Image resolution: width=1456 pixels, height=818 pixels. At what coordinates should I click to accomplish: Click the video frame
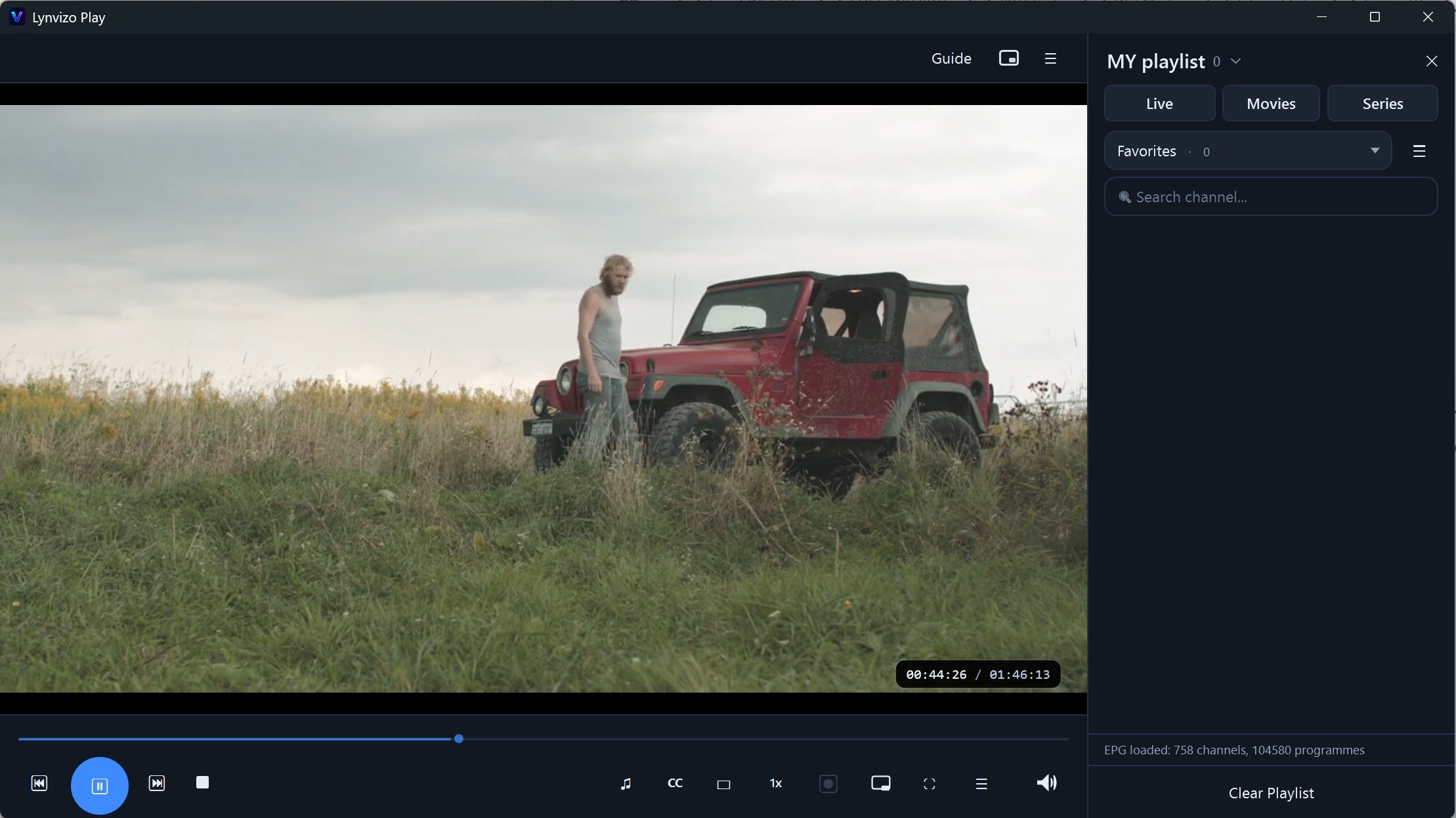click(x=544, y=398)
